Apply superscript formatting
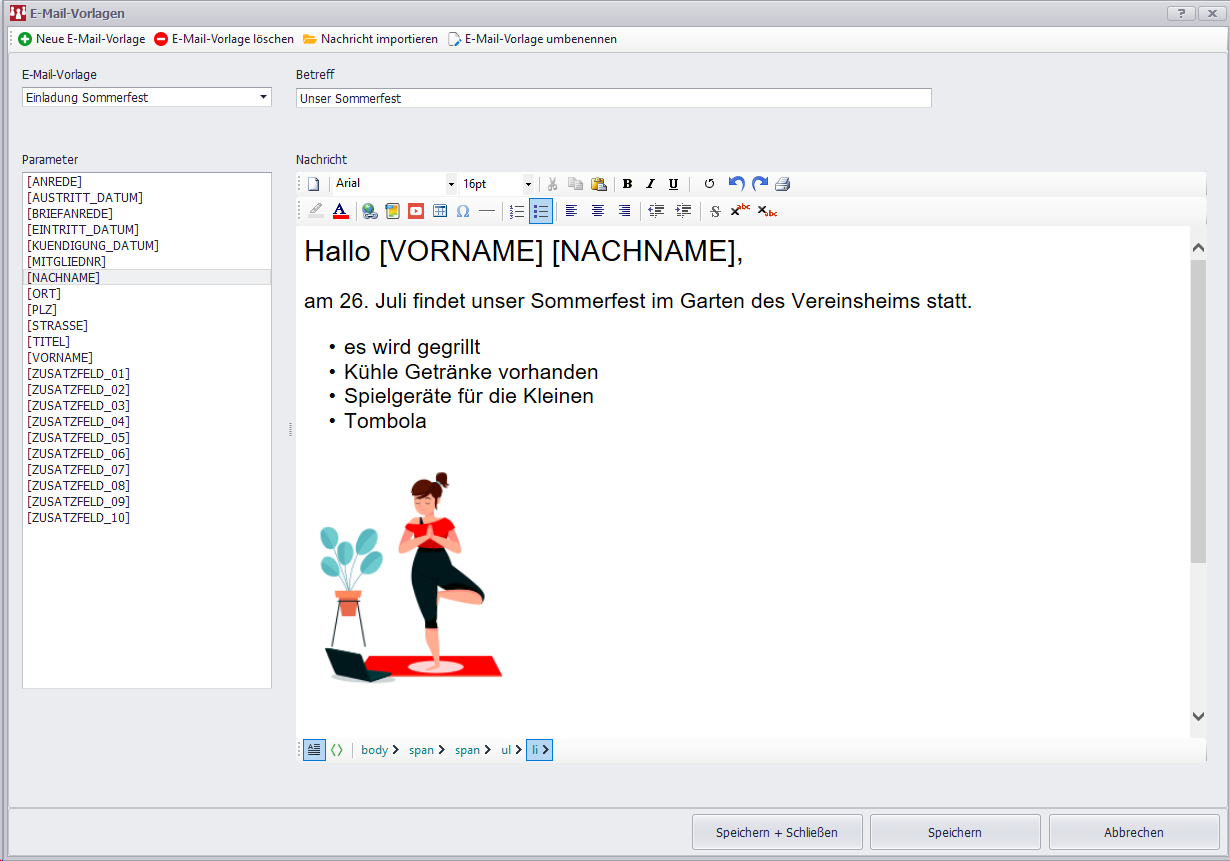 pyautogui.click(x=740, y=211)
